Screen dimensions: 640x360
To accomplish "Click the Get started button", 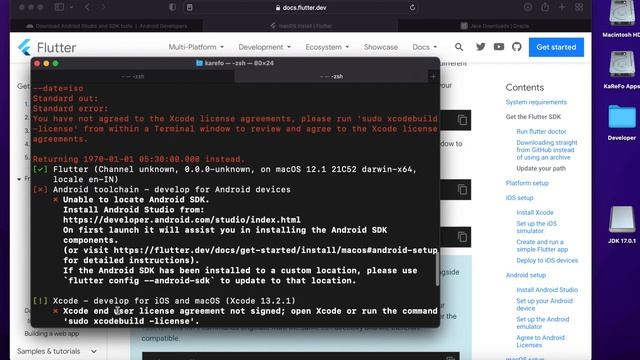I will (x=556, y=47).
